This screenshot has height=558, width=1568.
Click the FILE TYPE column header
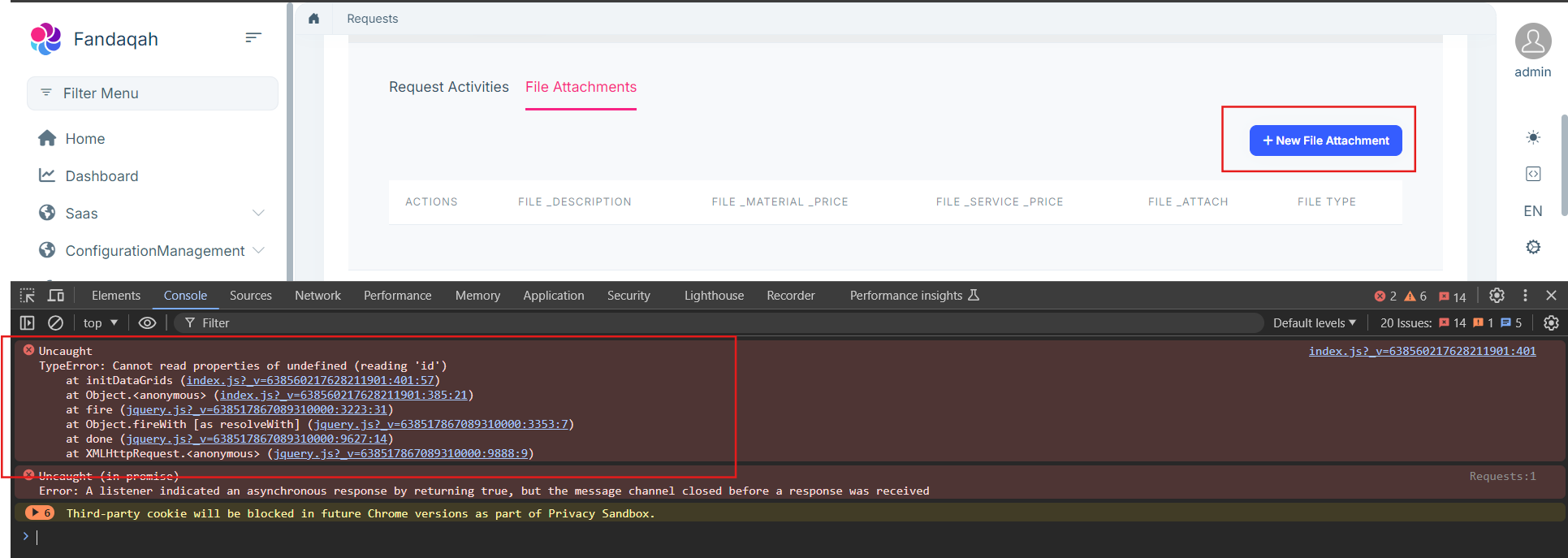point(1327,202)
